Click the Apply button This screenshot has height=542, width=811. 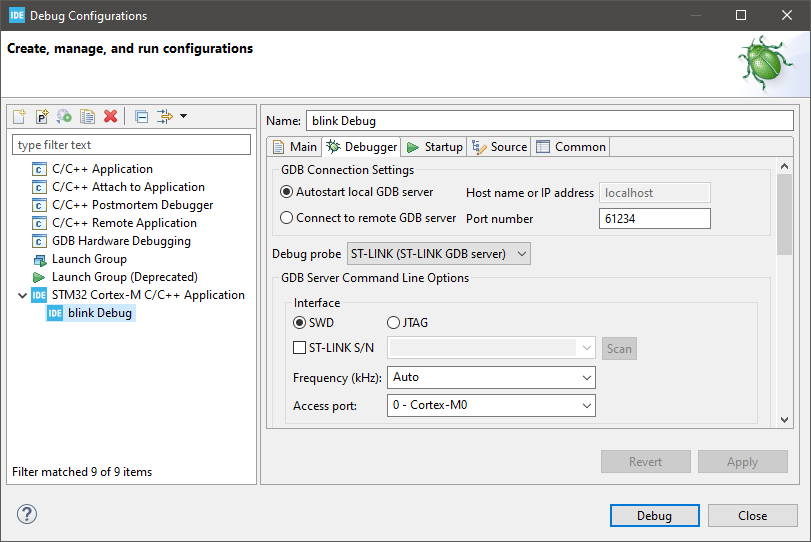(x=743, y=461)
